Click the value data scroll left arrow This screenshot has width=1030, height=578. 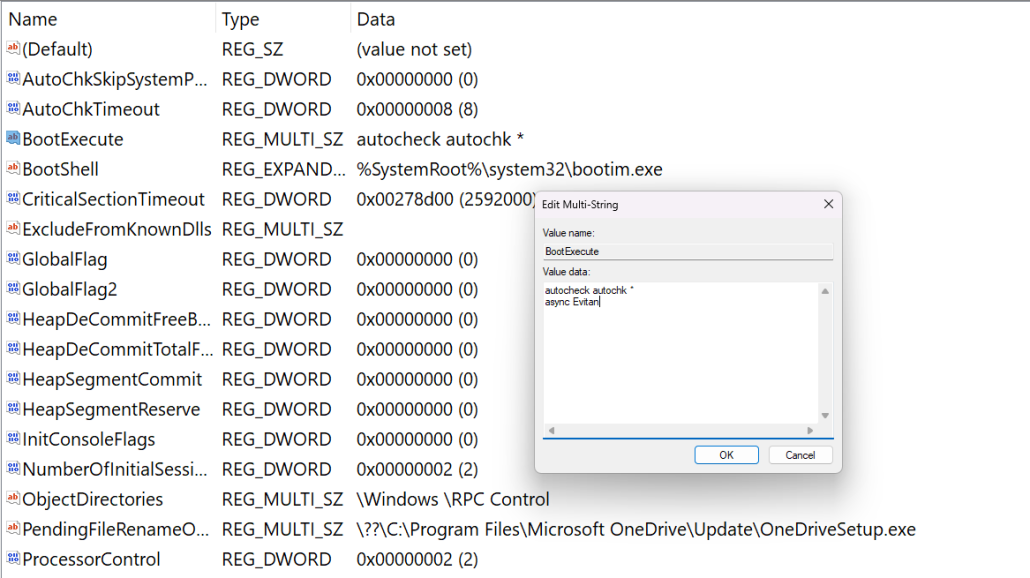point(551,430)
